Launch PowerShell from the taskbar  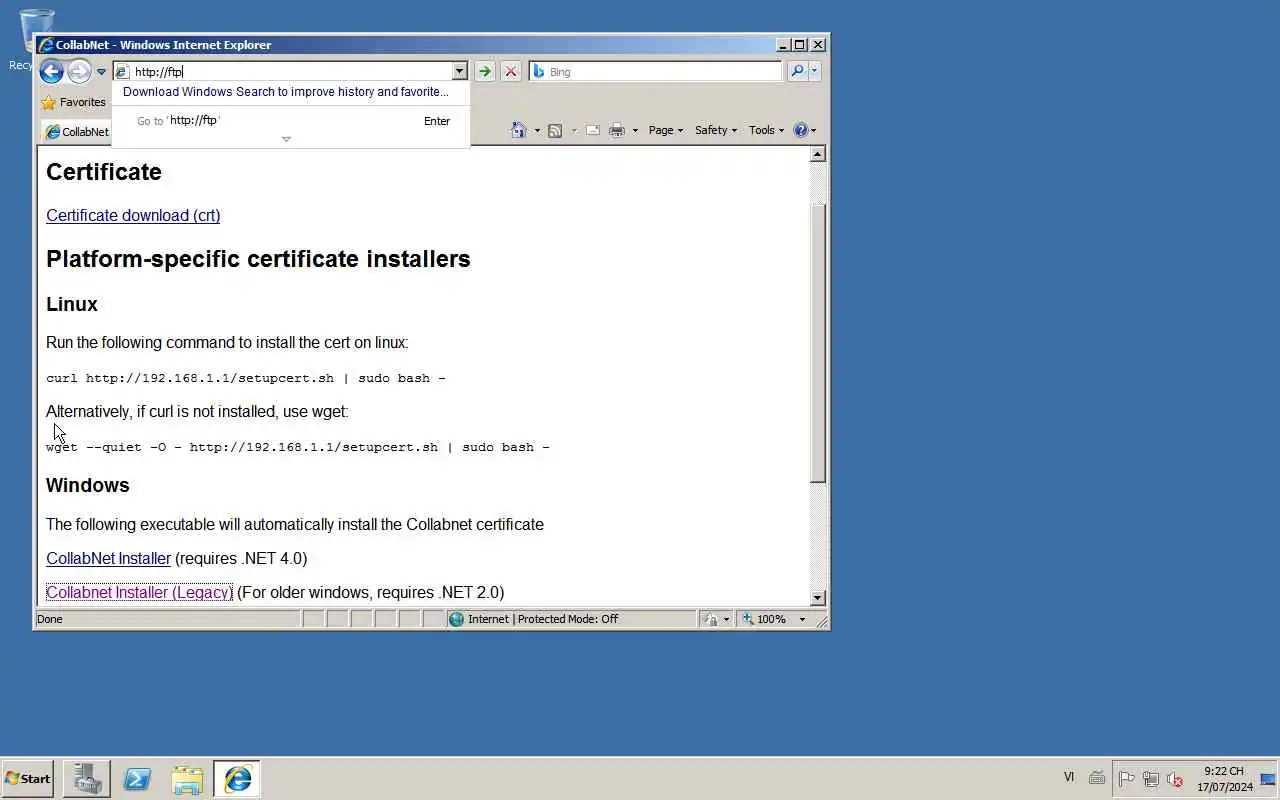point(137,779)
